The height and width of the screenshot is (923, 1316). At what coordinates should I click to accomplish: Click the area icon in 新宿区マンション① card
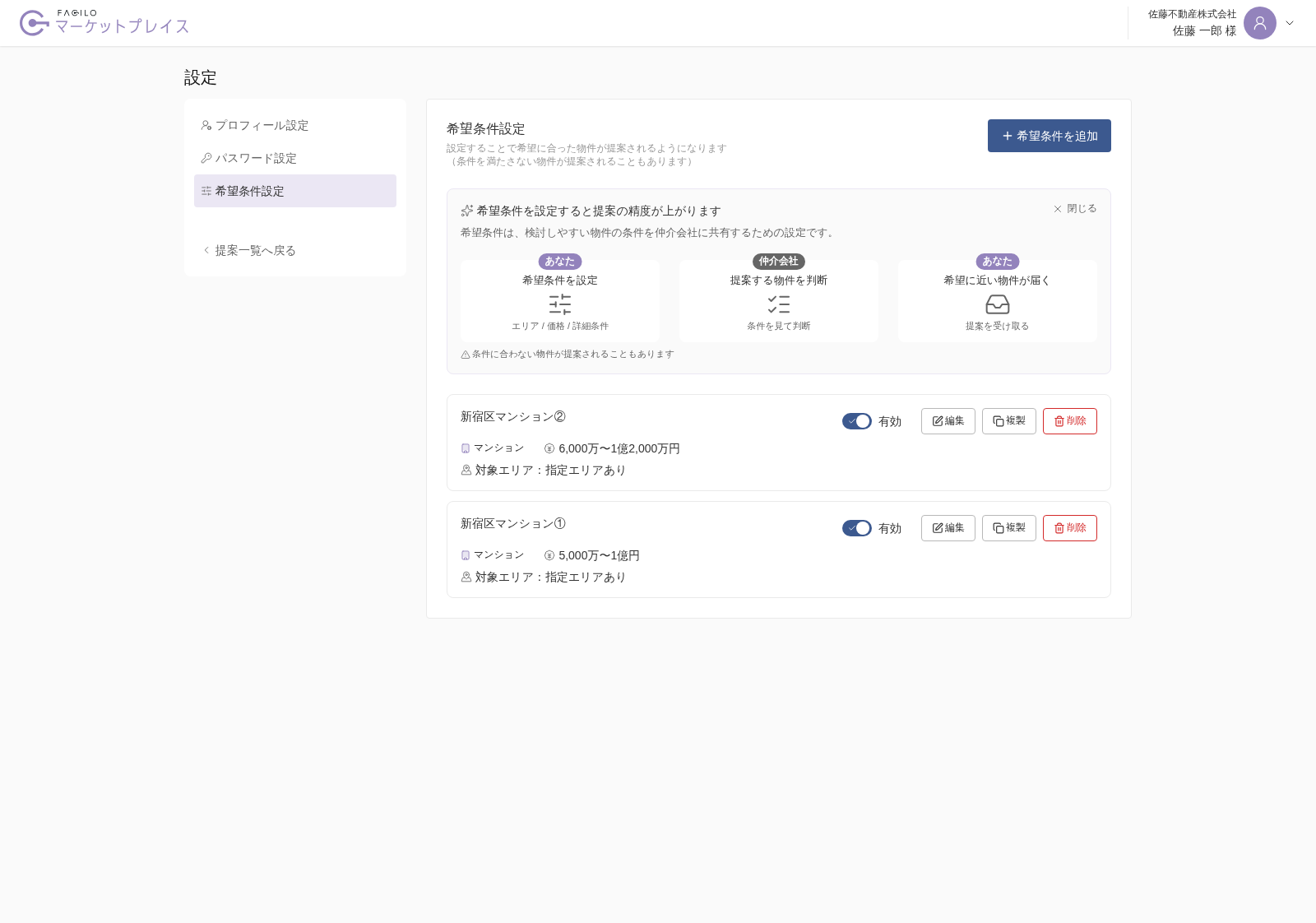pos(466,577)
